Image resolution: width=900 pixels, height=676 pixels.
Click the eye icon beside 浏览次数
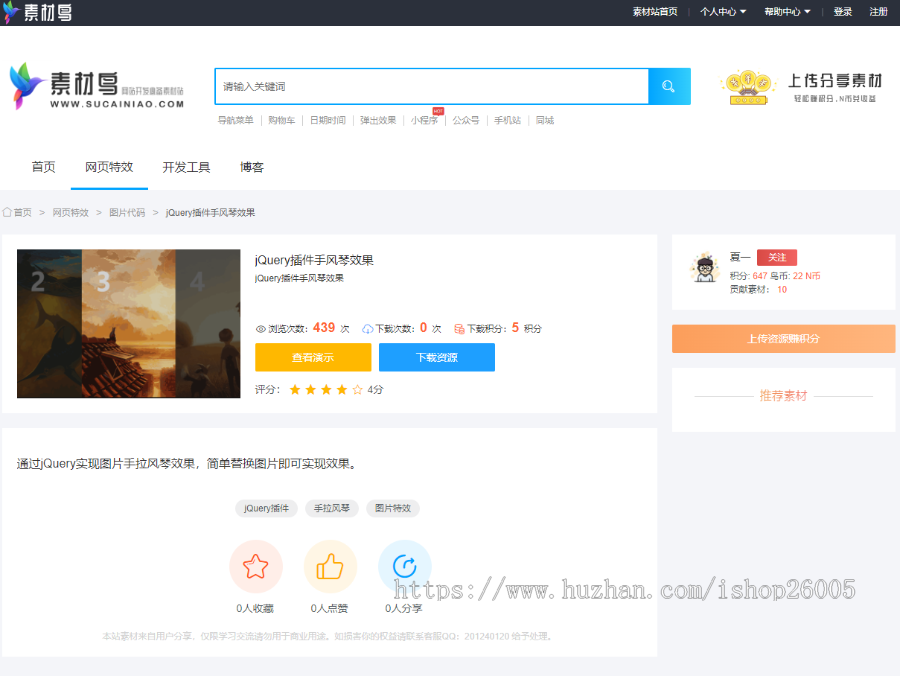(x=261, y=329)
